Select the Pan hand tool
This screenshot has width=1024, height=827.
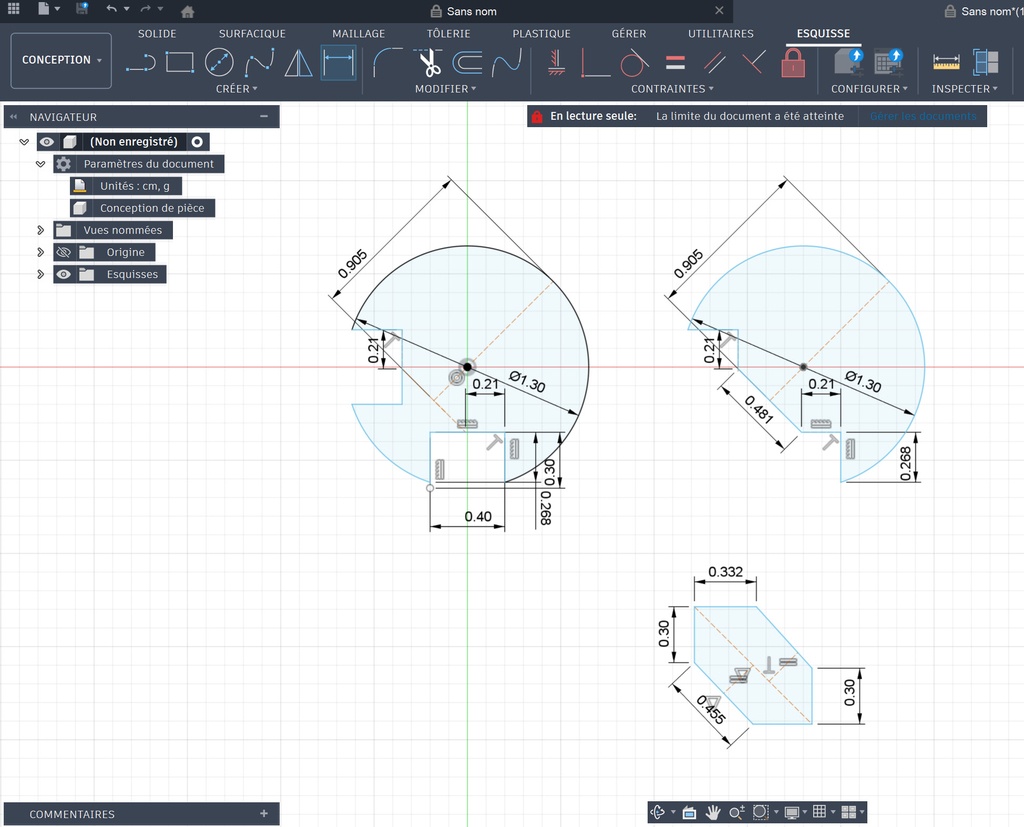(x=713, y=812)
